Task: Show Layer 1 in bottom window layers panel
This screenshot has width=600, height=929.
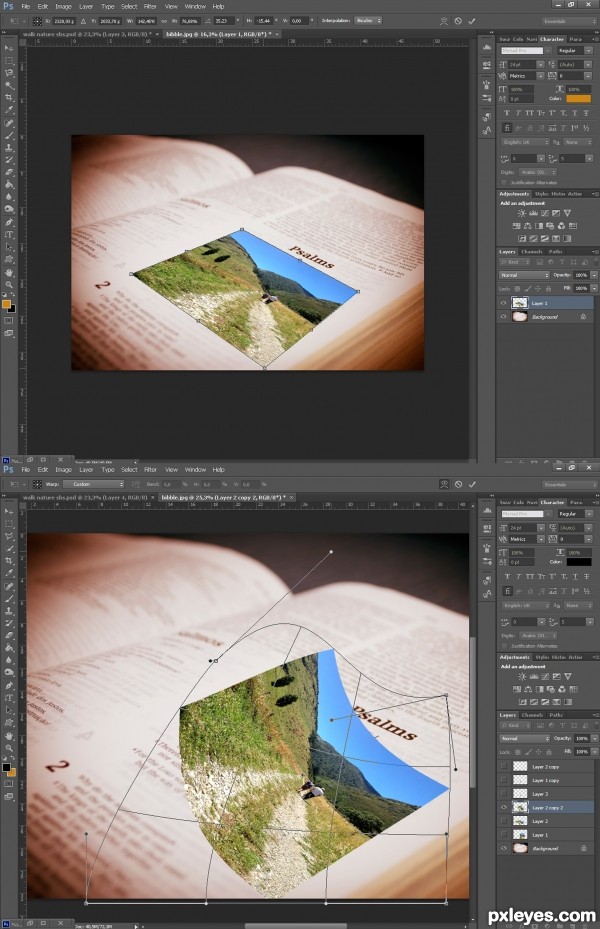Action: point(503,834)
